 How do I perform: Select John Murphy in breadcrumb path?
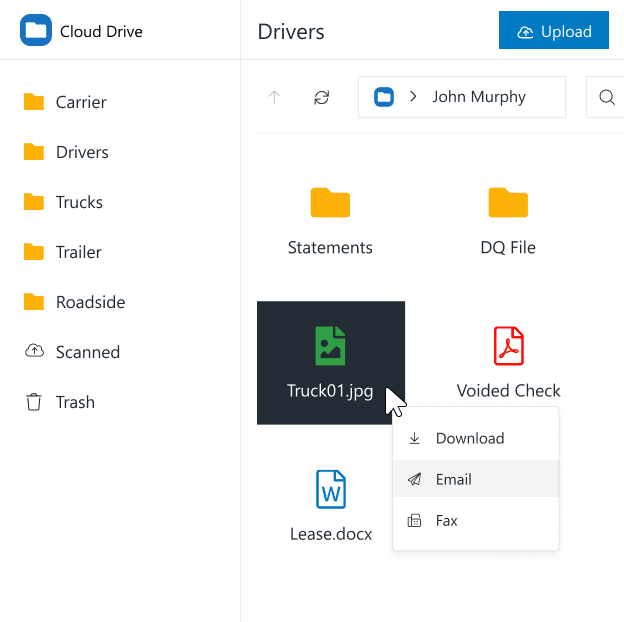pyautogui.click(x=479, y=97)
